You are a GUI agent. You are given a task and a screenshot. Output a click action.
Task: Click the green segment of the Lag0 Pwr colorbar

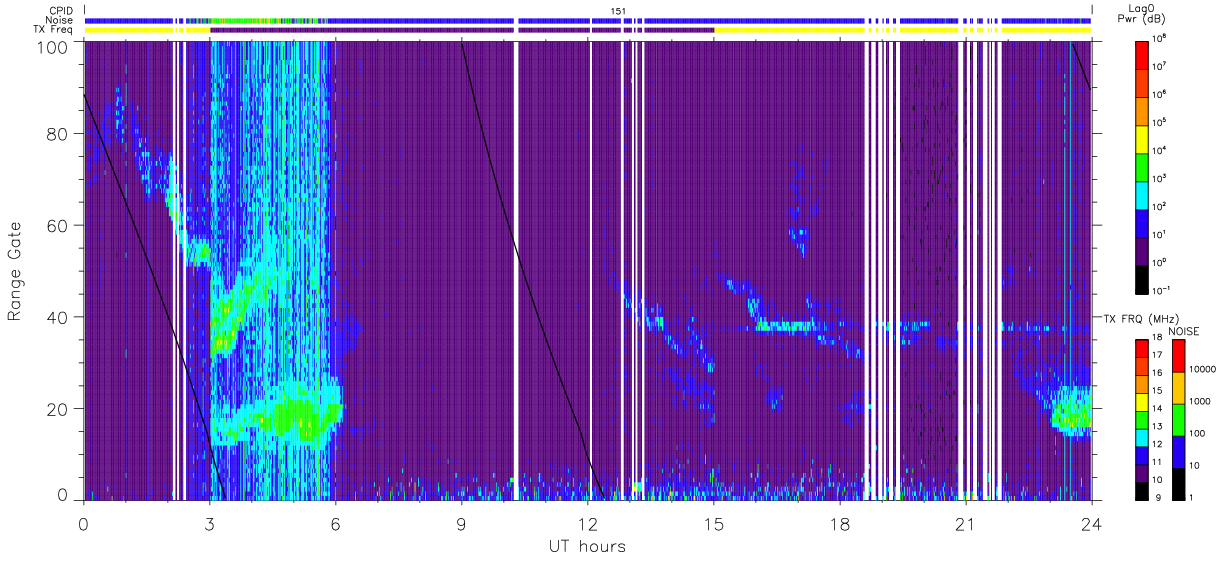pos(1142,166)
